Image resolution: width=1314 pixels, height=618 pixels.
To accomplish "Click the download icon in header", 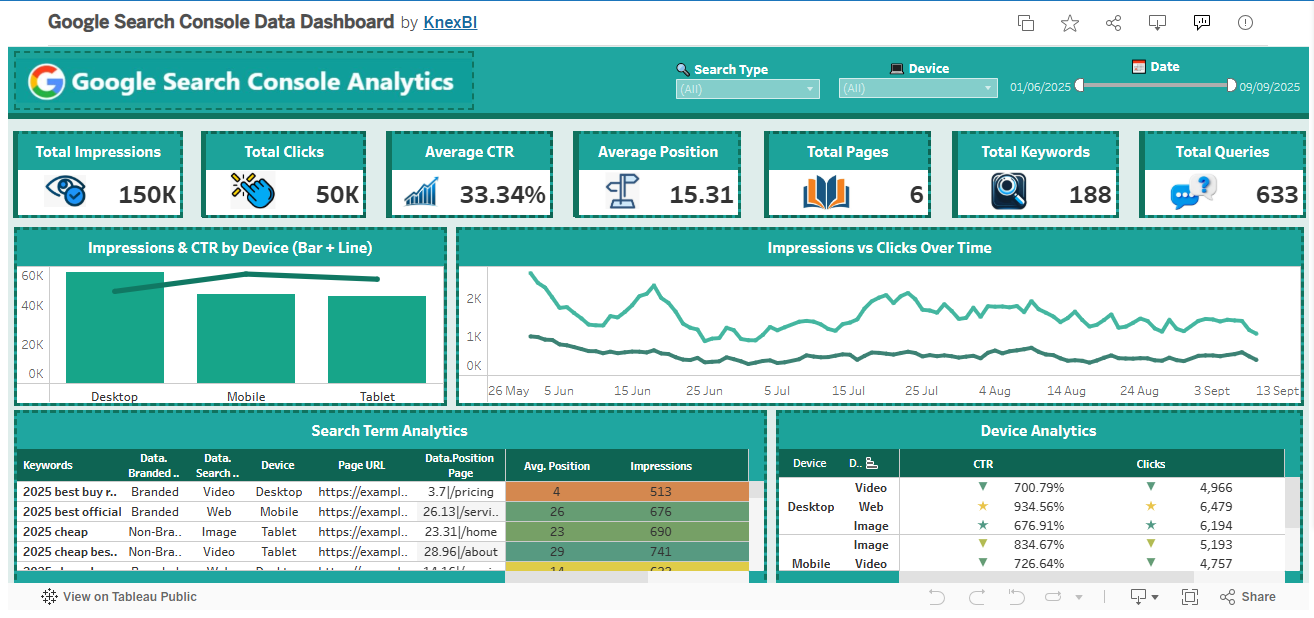I will [1158, 22].
